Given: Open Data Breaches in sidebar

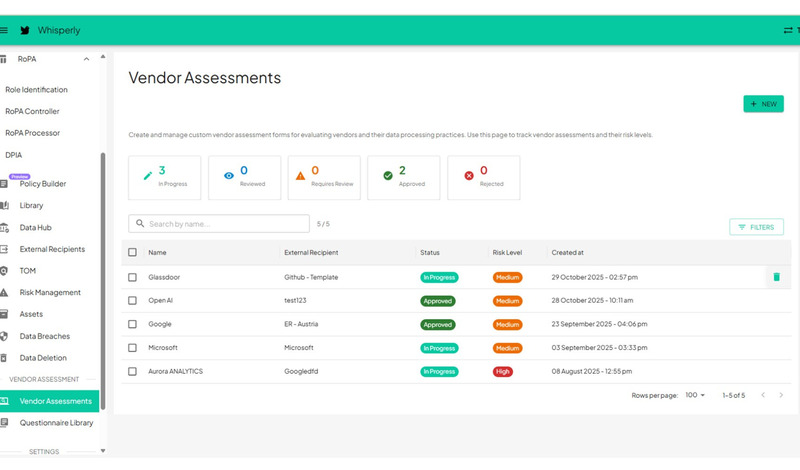Looking at the screenshot, I should tap(45, 336).
